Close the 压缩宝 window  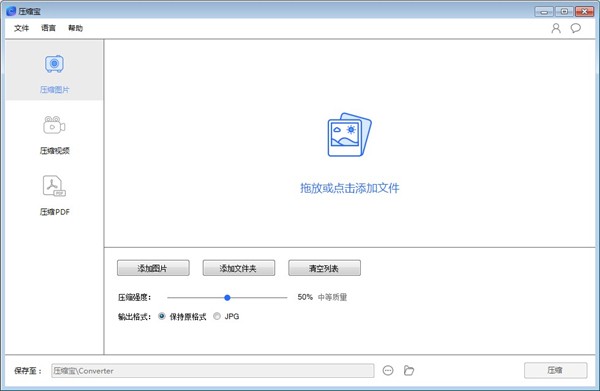point(584,11)
